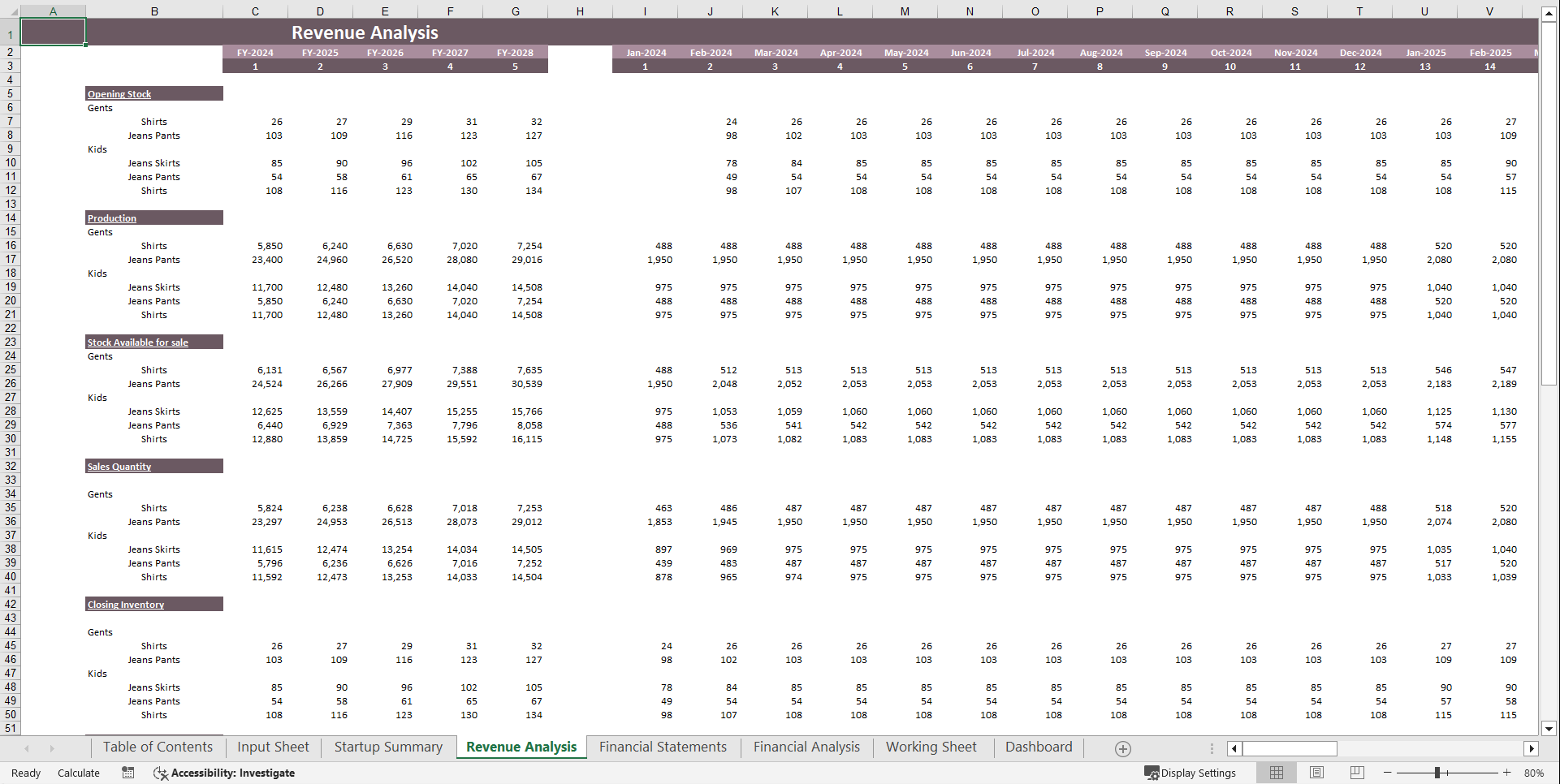The image size is (1560, 784).
Task: Select cell A1 in the worksheet
Action: pyautogui.click(x=53, y=32)
